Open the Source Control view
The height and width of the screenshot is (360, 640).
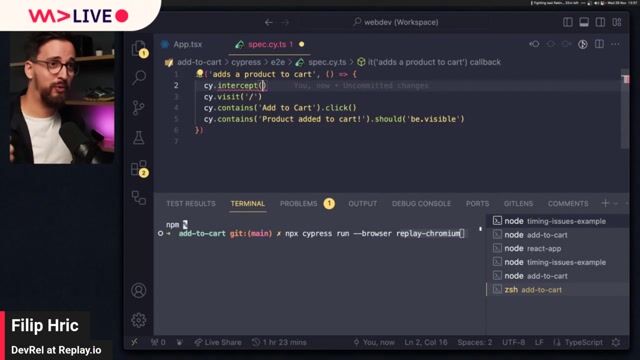pos(139,108)
